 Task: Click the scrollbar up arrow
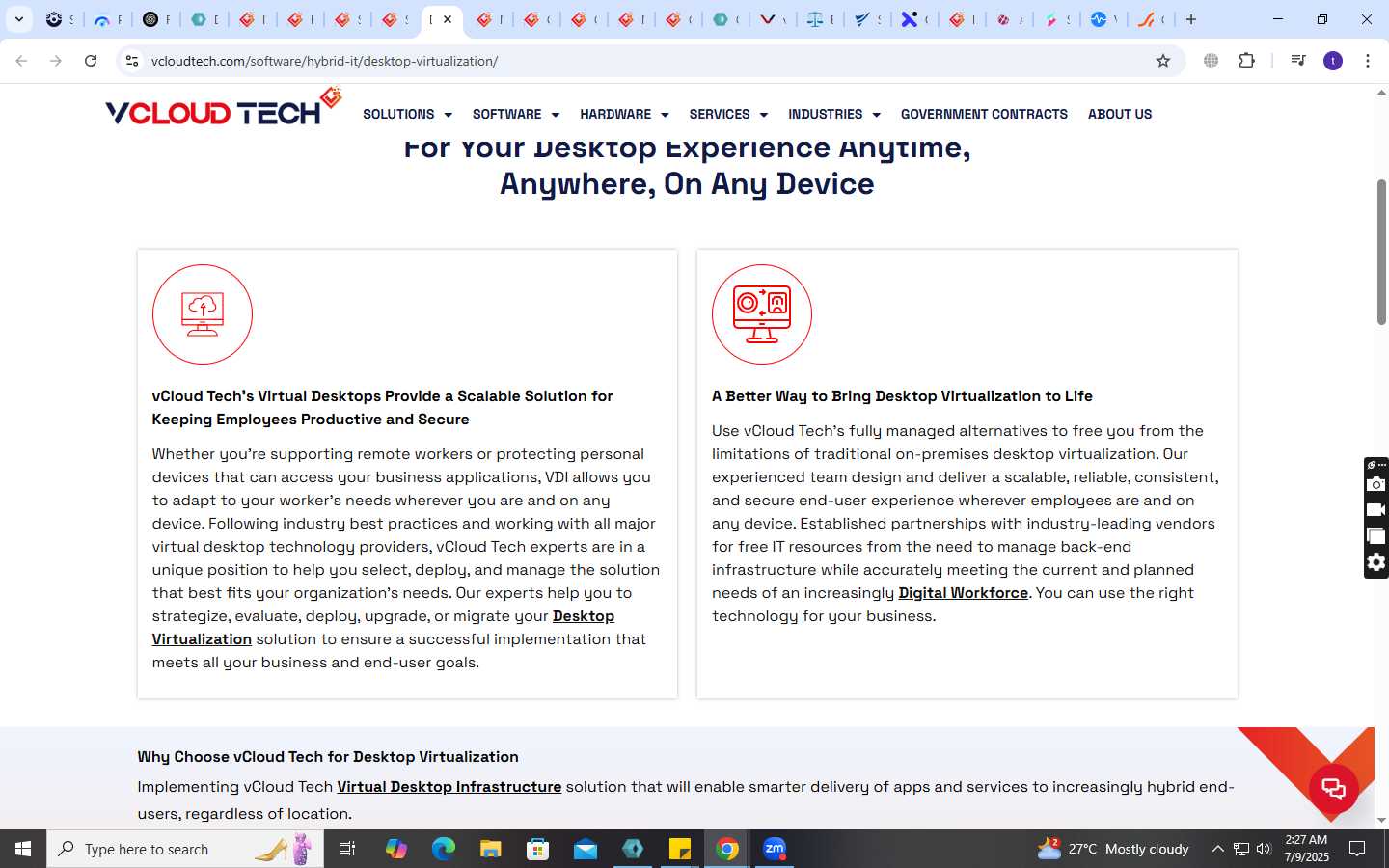click(x=1381, y=93)
